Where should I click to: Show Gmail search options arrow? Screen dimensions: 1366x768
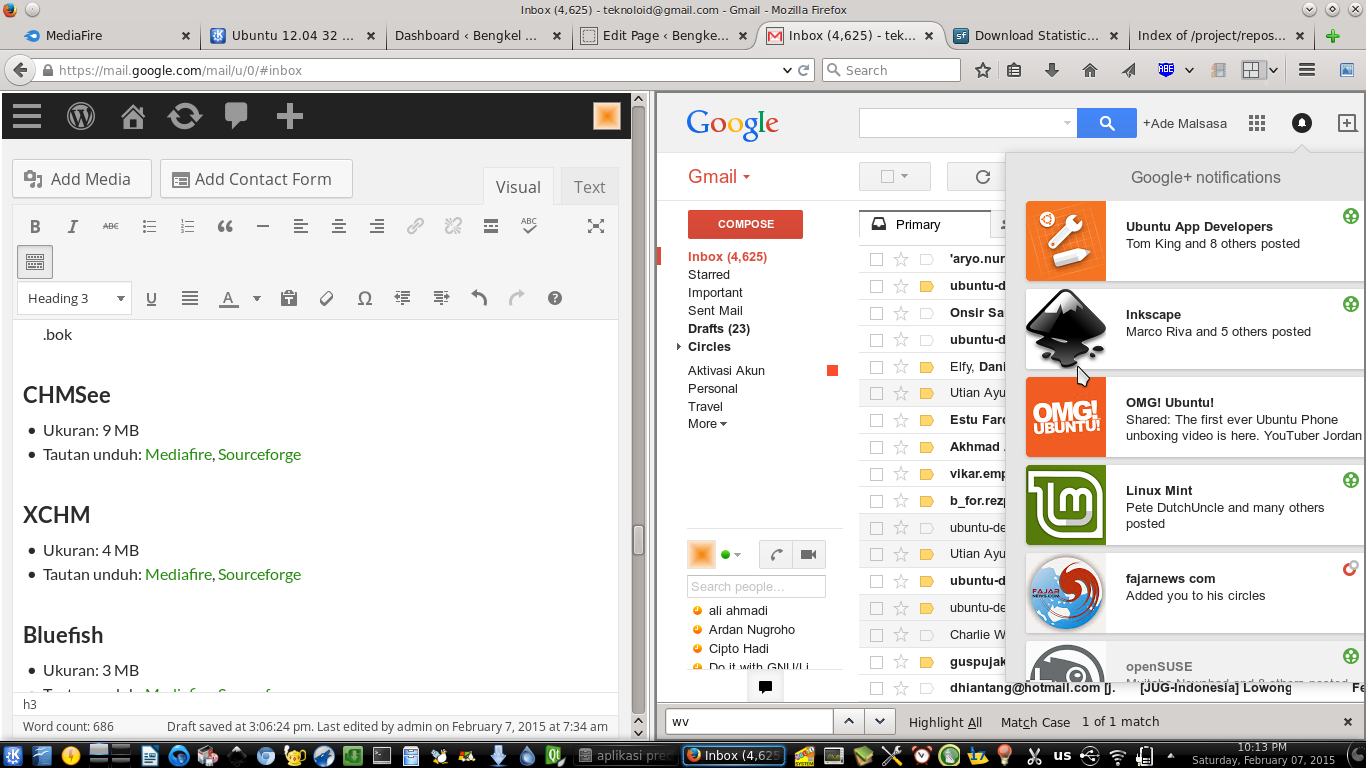(1067, 123)
